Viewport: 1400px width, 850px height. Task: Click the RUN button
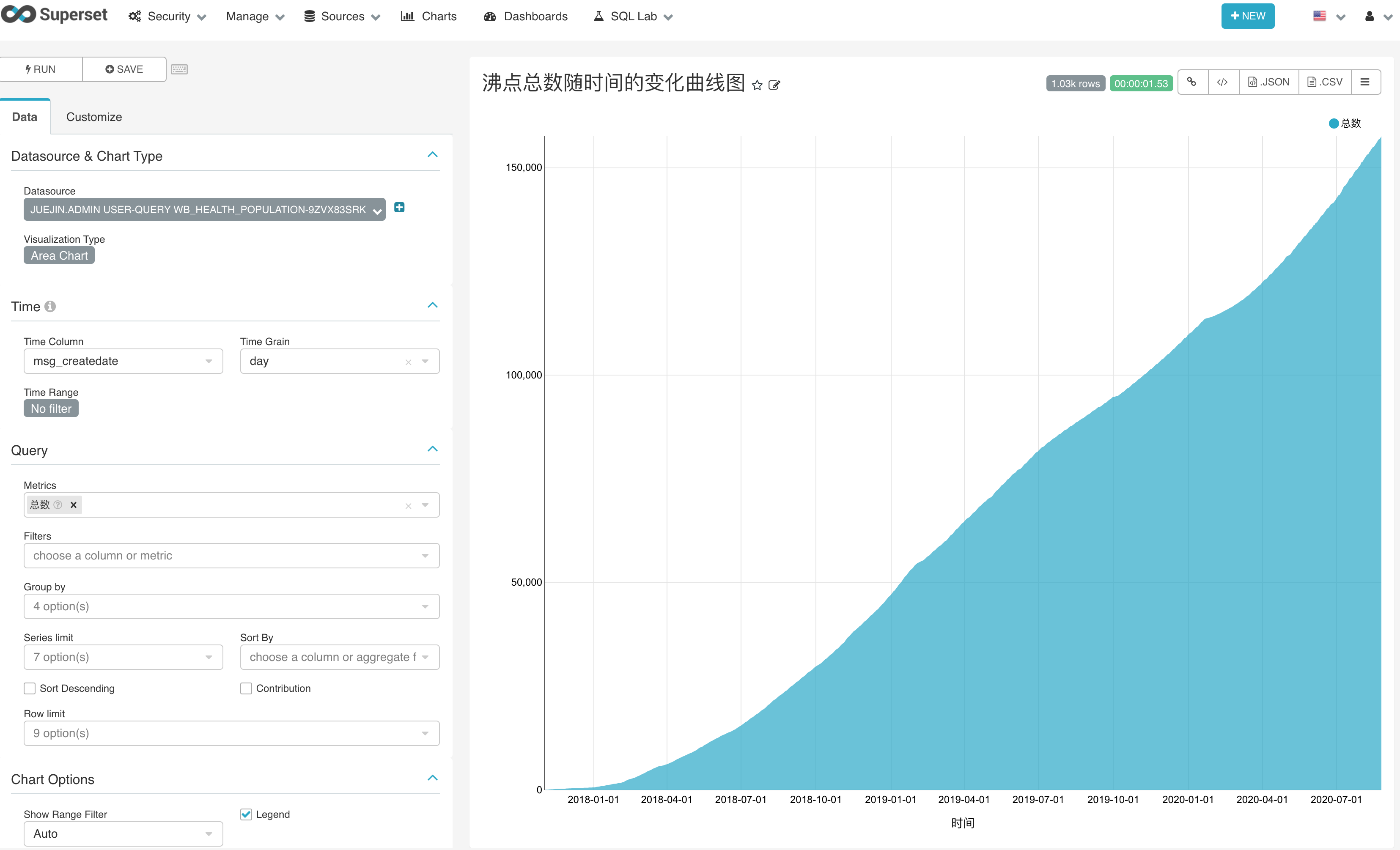tap(40, 69)
